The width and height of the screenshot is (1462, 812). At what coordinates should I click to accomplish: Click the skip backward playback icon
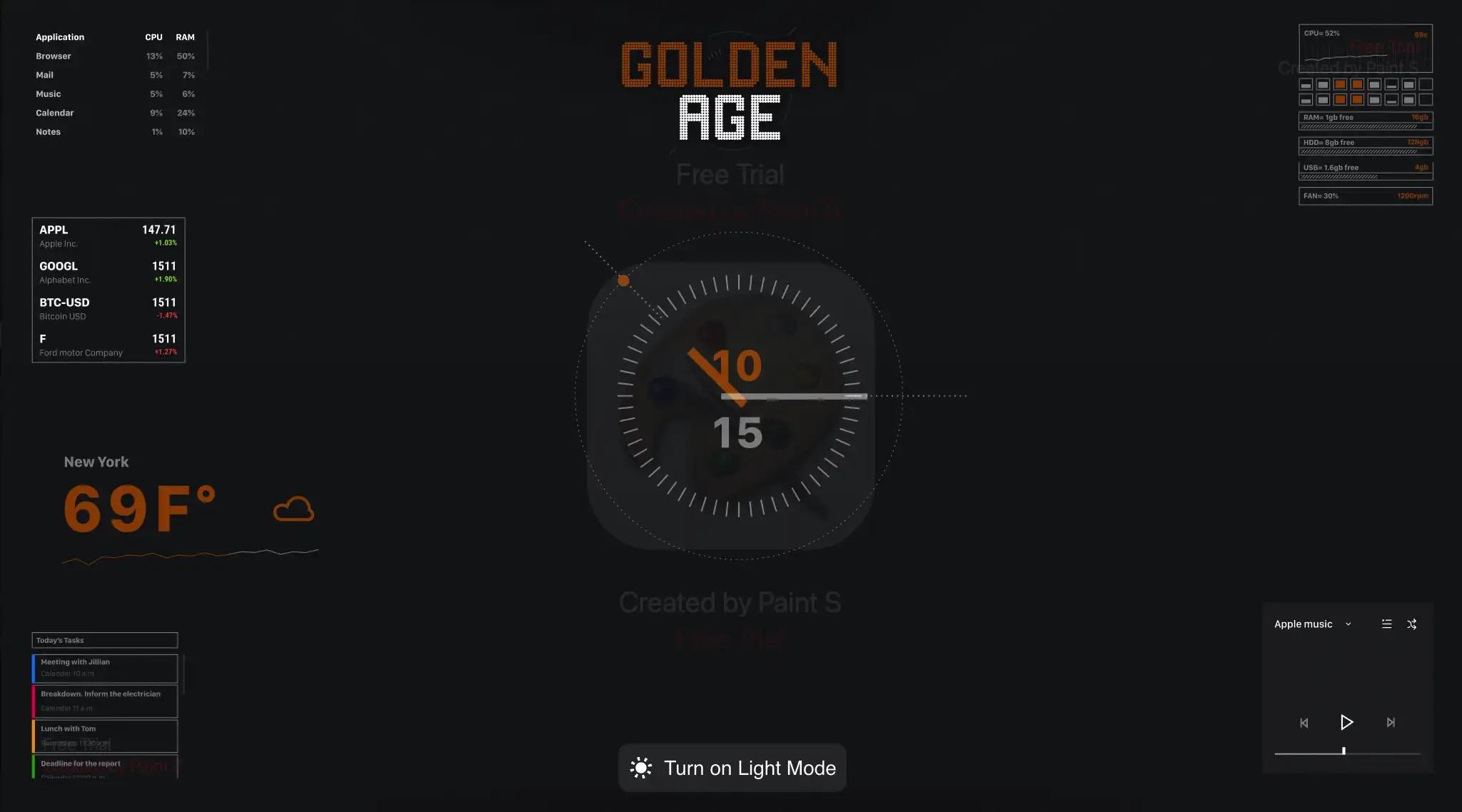coord(1305,722)
